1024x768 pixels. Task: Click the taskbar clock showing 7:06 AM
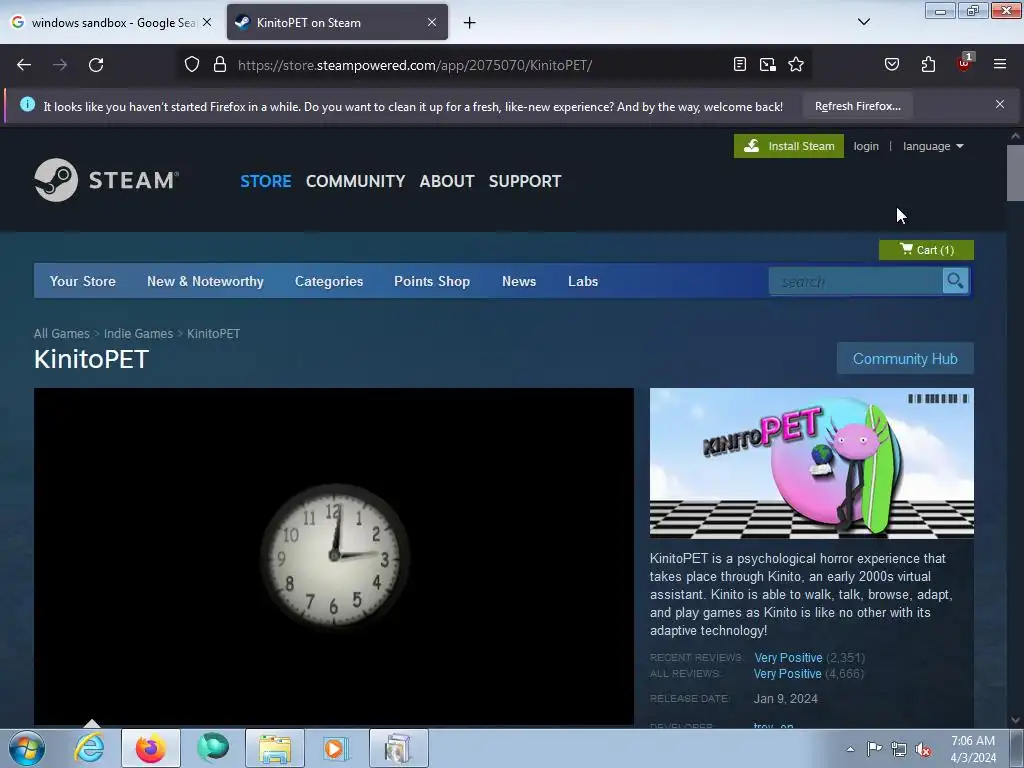tap(972, 749)
